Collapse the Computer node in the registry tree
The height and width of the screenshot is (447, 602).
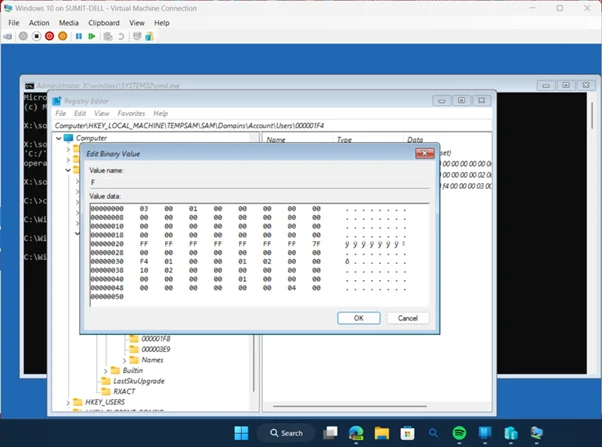coord(59,138)
